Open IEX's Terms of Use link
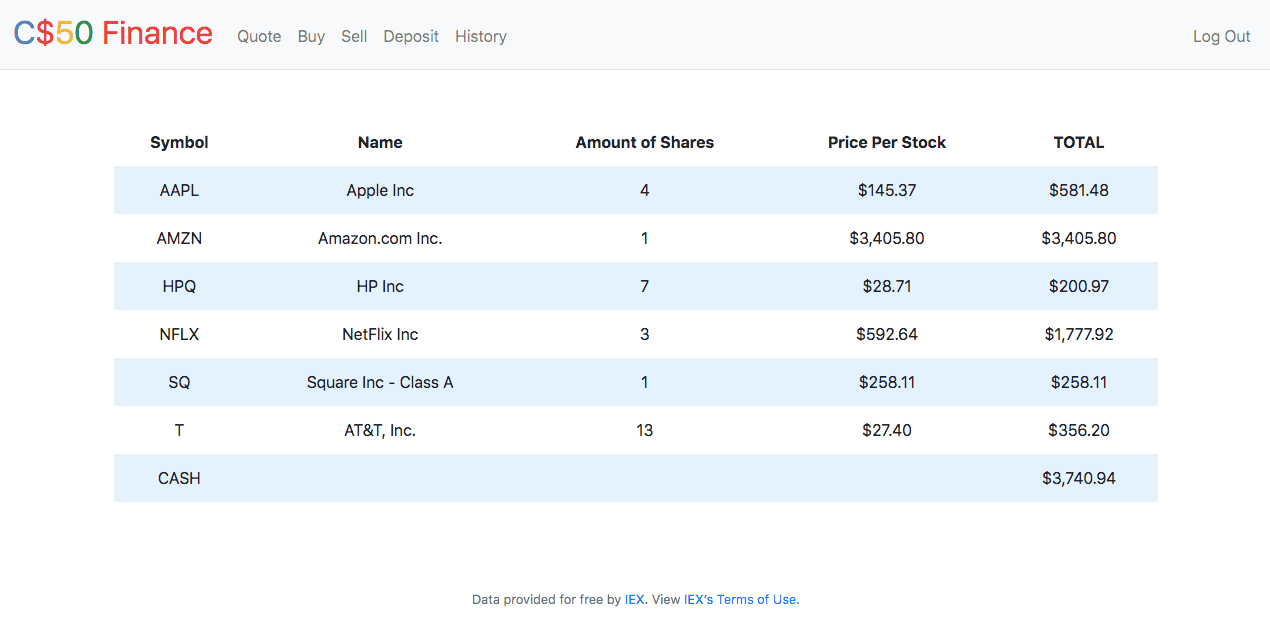 (741, 600)
